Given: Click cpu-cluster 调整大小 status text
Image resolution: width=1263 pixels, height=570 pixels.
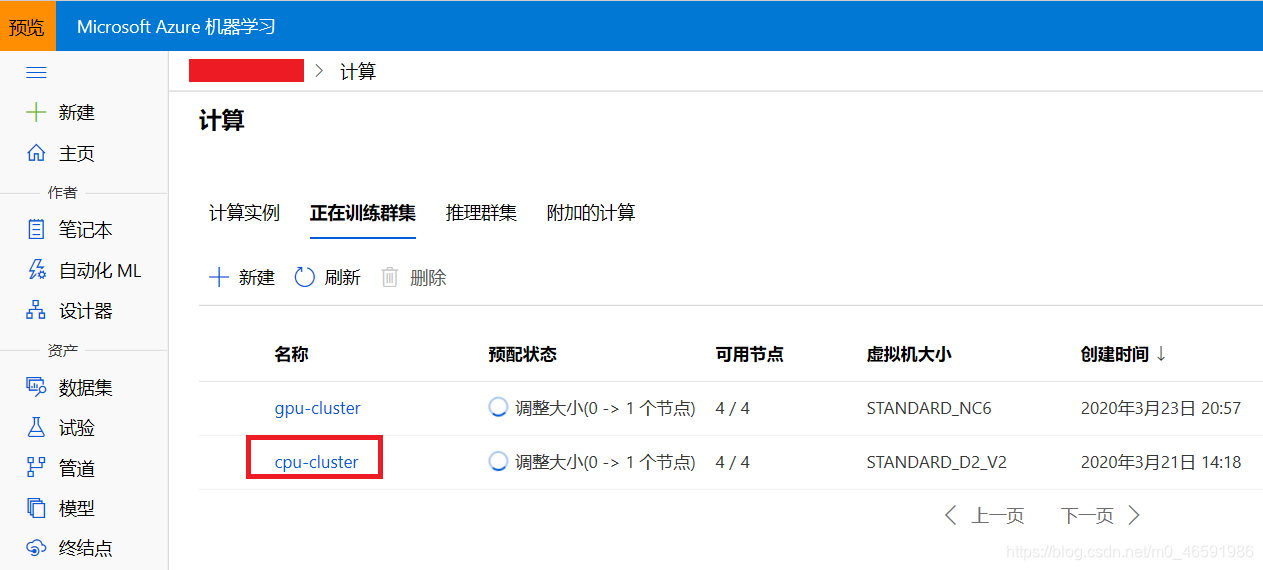Looking at the screenshot, I should (x=605, y=462).
